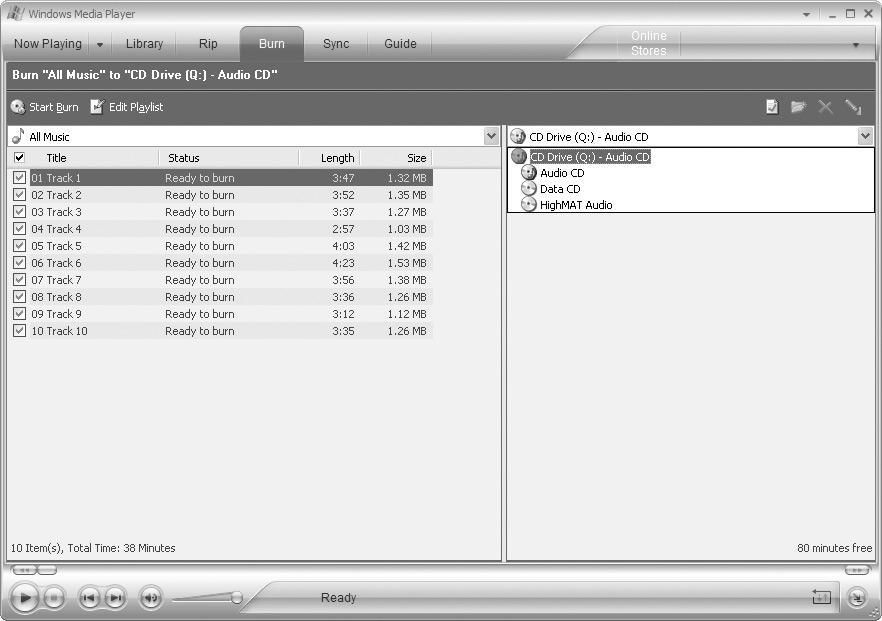
Task: Click the view full screen icon near Ready bar
Action: coord(822,597)
